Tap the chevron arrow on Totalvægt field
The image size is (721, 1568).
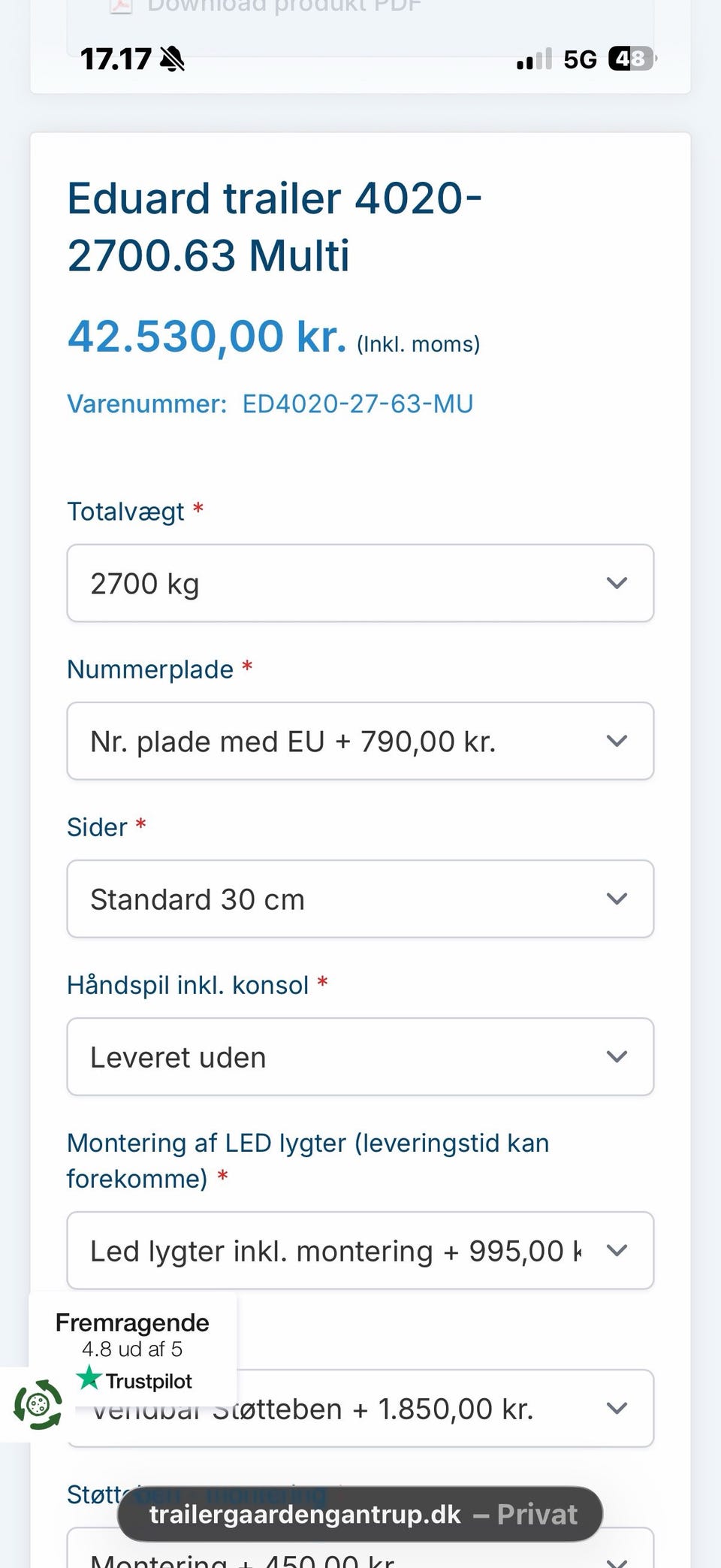click(x=617, y=583)
